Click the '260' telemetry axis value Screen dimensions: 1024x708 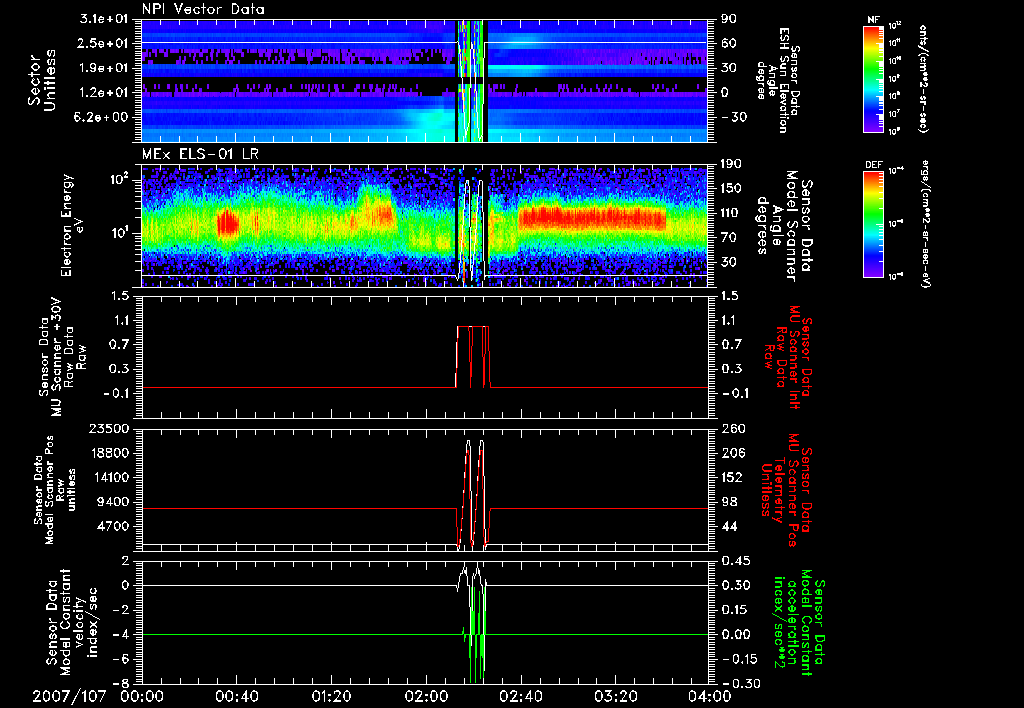(732, 429)
